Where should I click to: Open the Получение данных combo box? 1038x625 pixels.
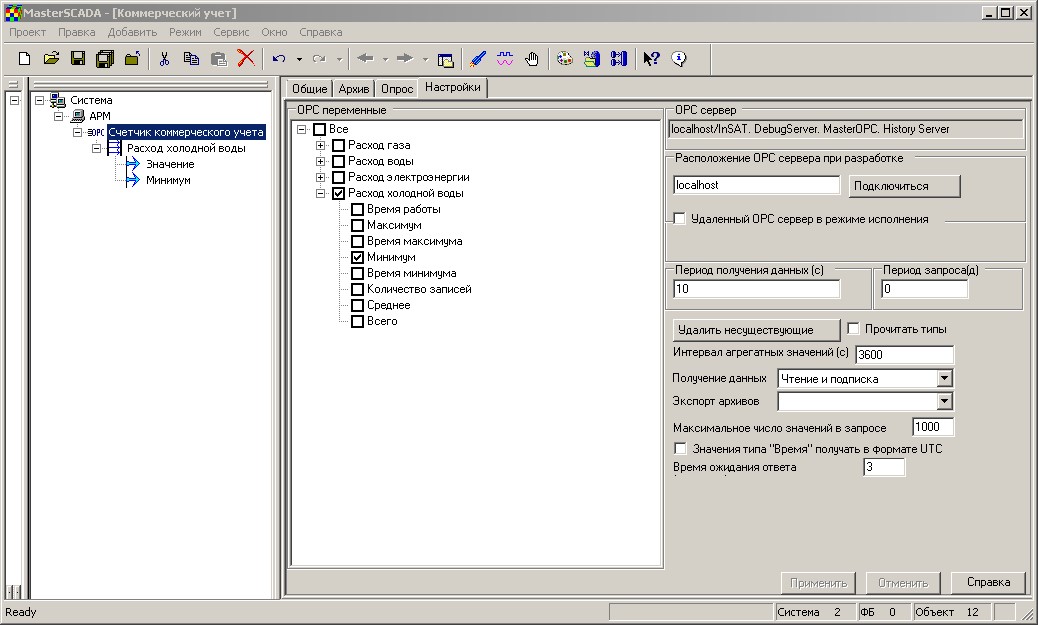[x=945, y=378]
